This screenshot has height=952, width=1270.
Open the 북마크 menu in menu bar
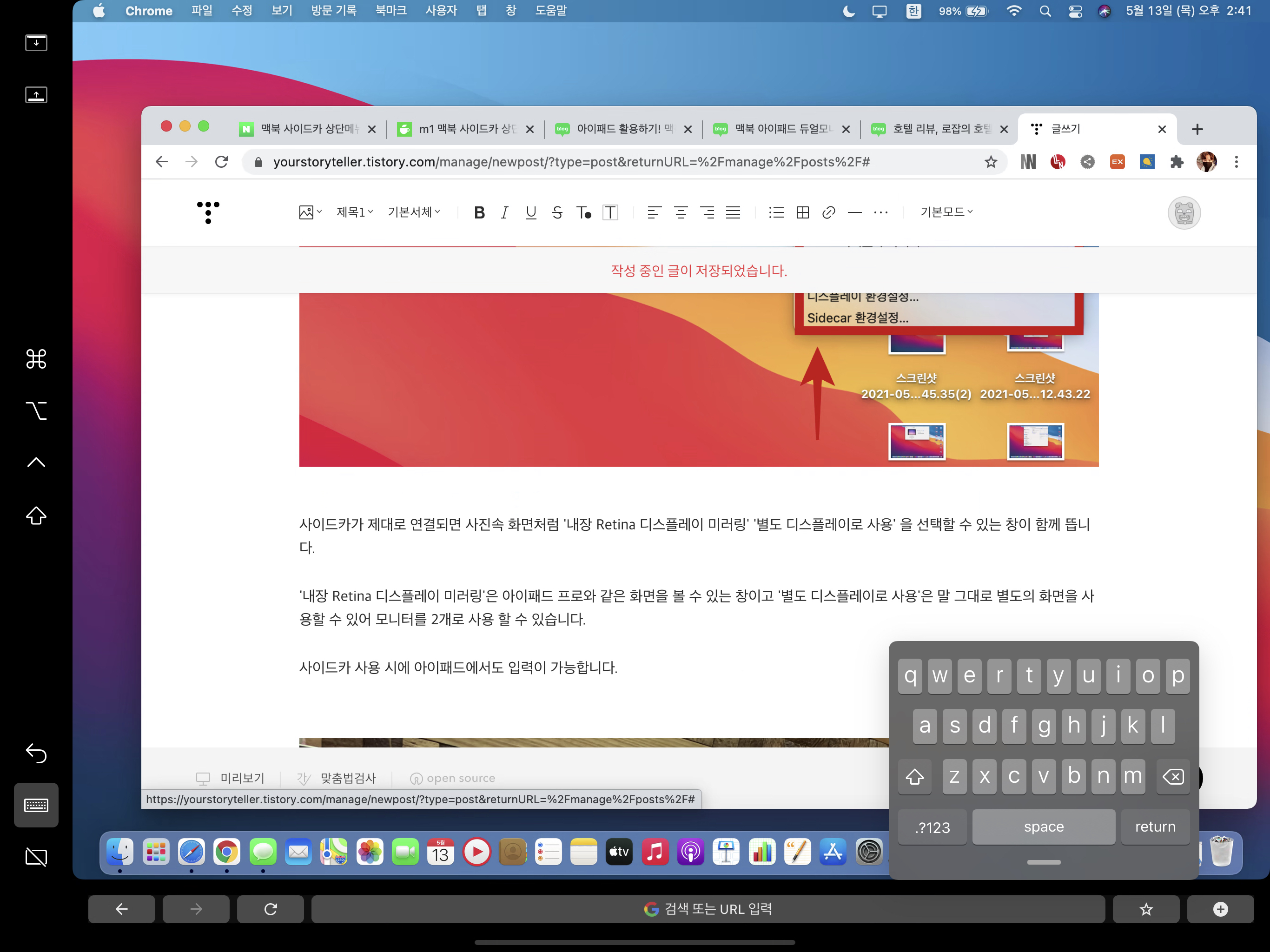pos(390,10)
